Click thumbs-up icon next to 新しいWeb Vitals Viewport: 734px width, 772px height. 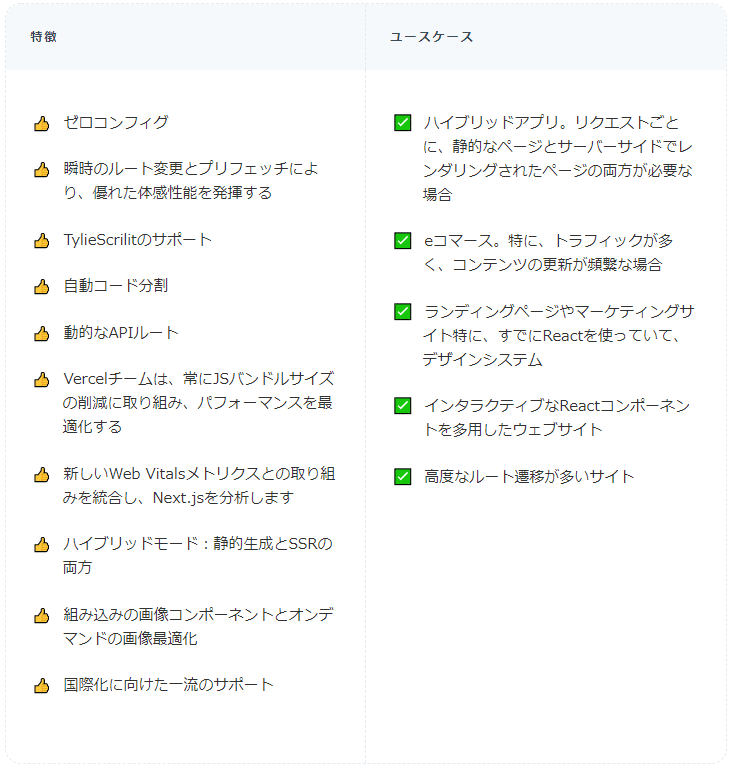pos(42,475)
